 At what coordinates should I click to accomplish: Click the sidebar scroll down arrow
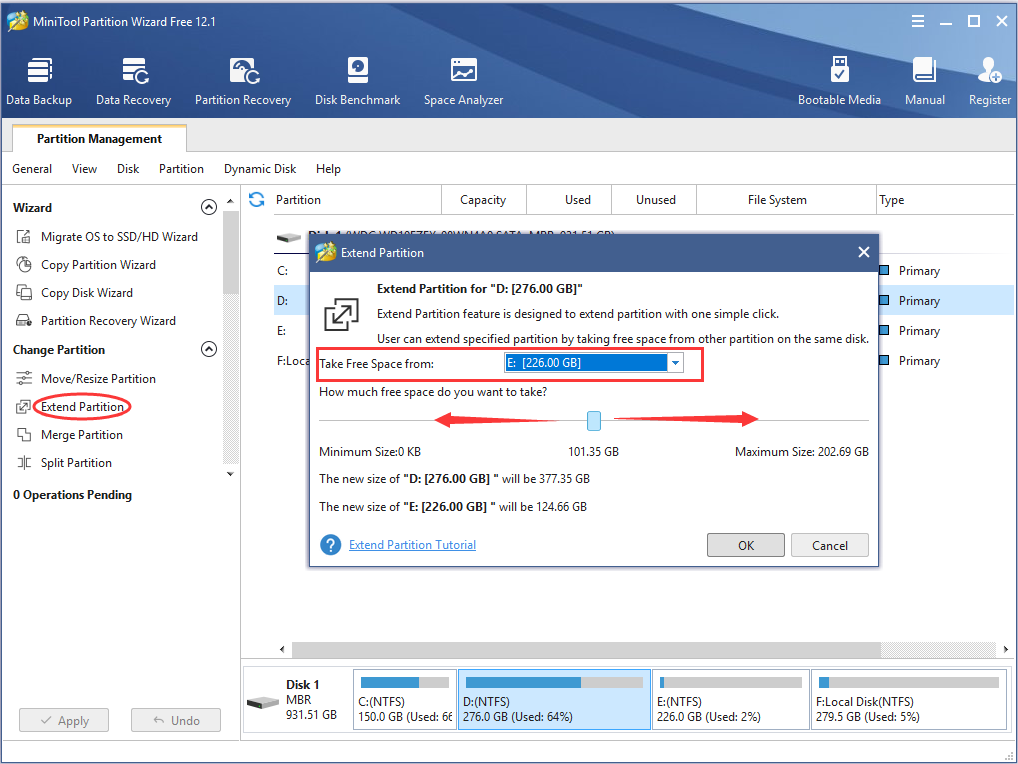tap(230, 474)
